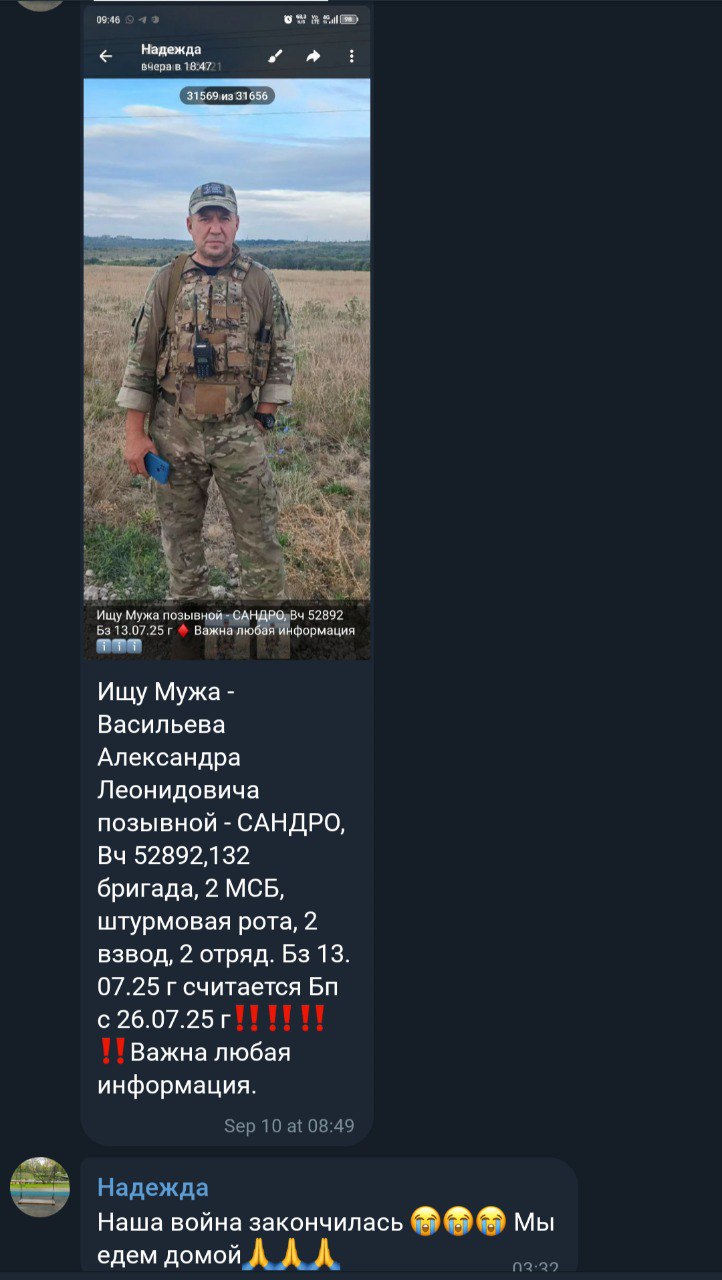Tap the back arrow in the photo viewer
This screenshot has height=1280, width=722.
click(x=106, y=57)
